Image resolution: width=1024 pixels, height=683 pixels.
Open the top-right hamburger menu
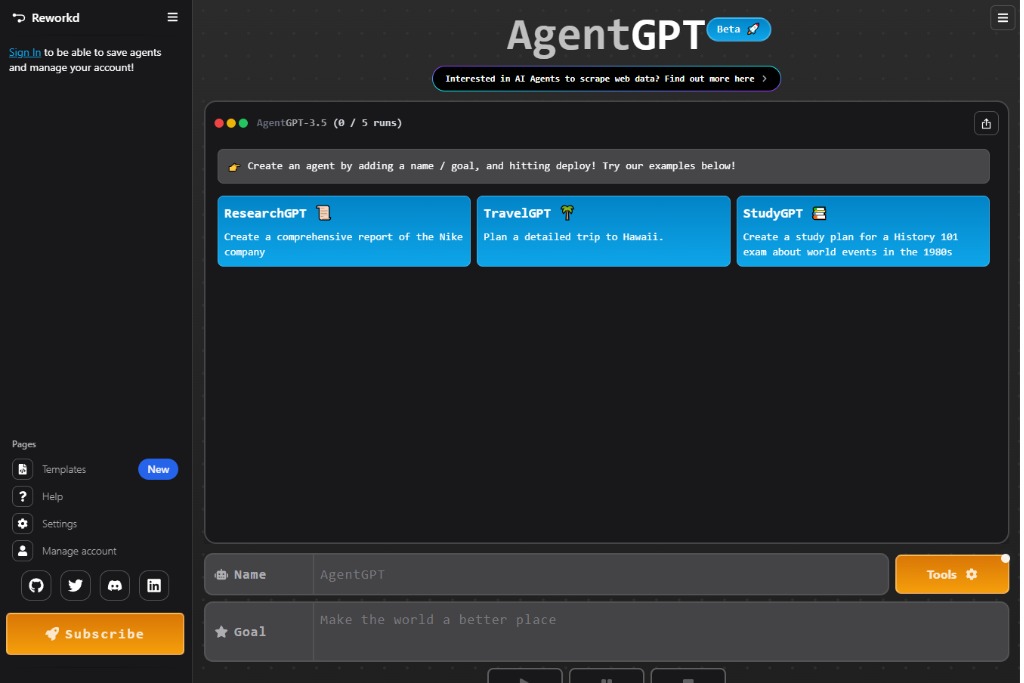pyautogui.click(x=1002, y=17)
